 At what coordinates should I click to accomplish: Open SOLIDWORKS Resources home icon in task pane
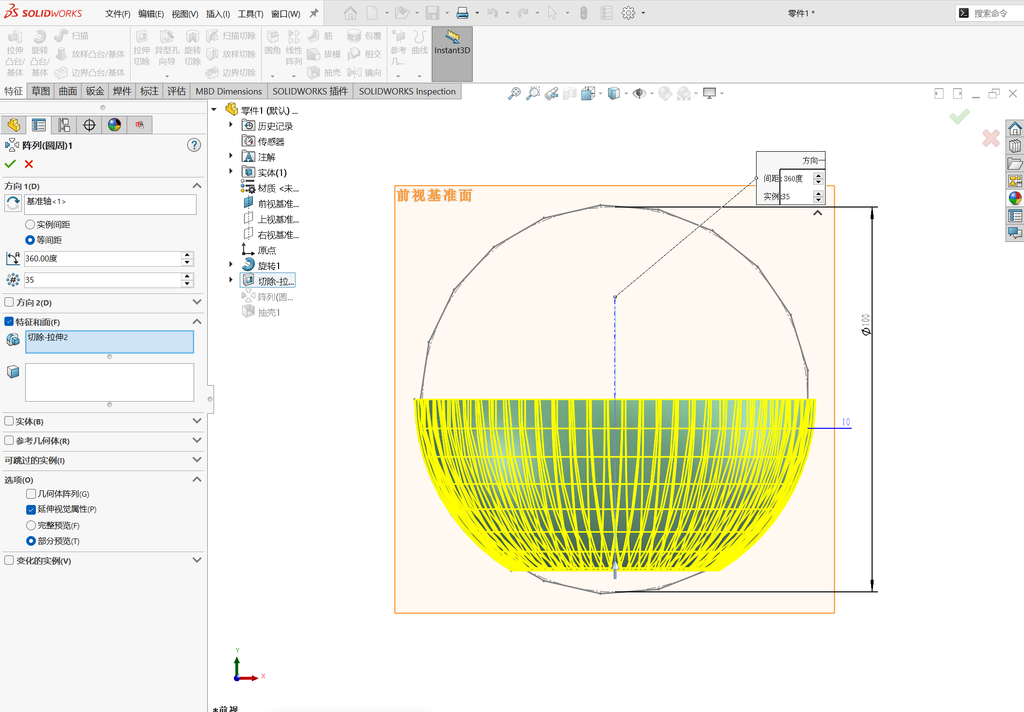pos(1015,128)
